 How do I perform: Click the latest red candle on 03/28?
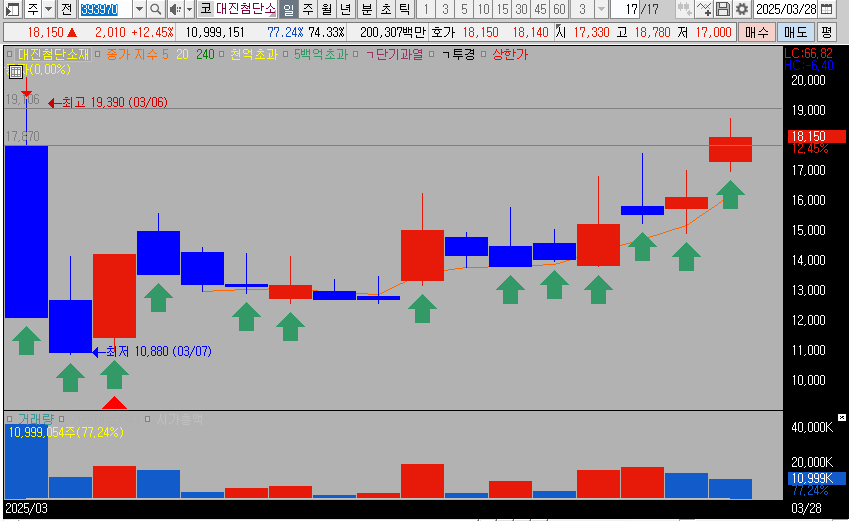click(730, 149)
